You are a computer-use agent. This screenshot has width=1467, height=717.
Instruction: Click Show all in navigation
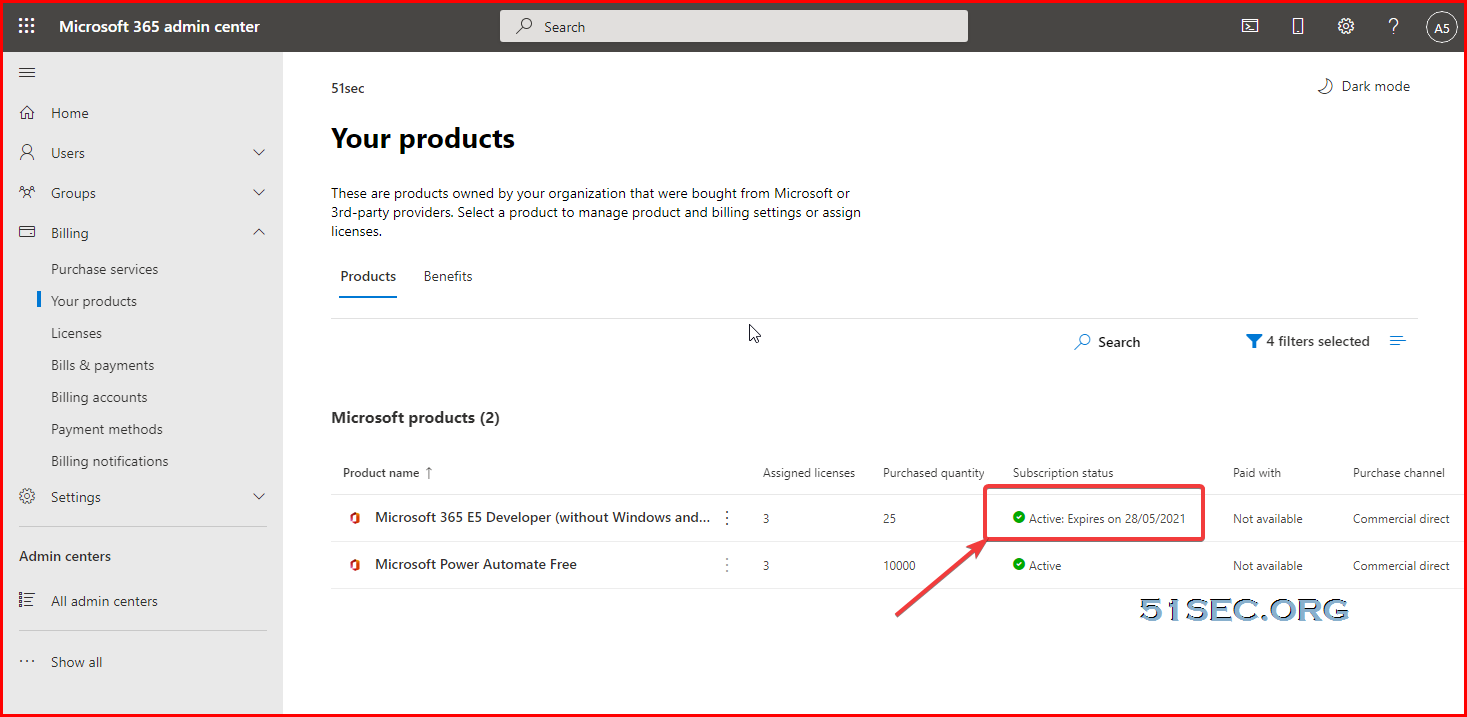pos(77,662)
